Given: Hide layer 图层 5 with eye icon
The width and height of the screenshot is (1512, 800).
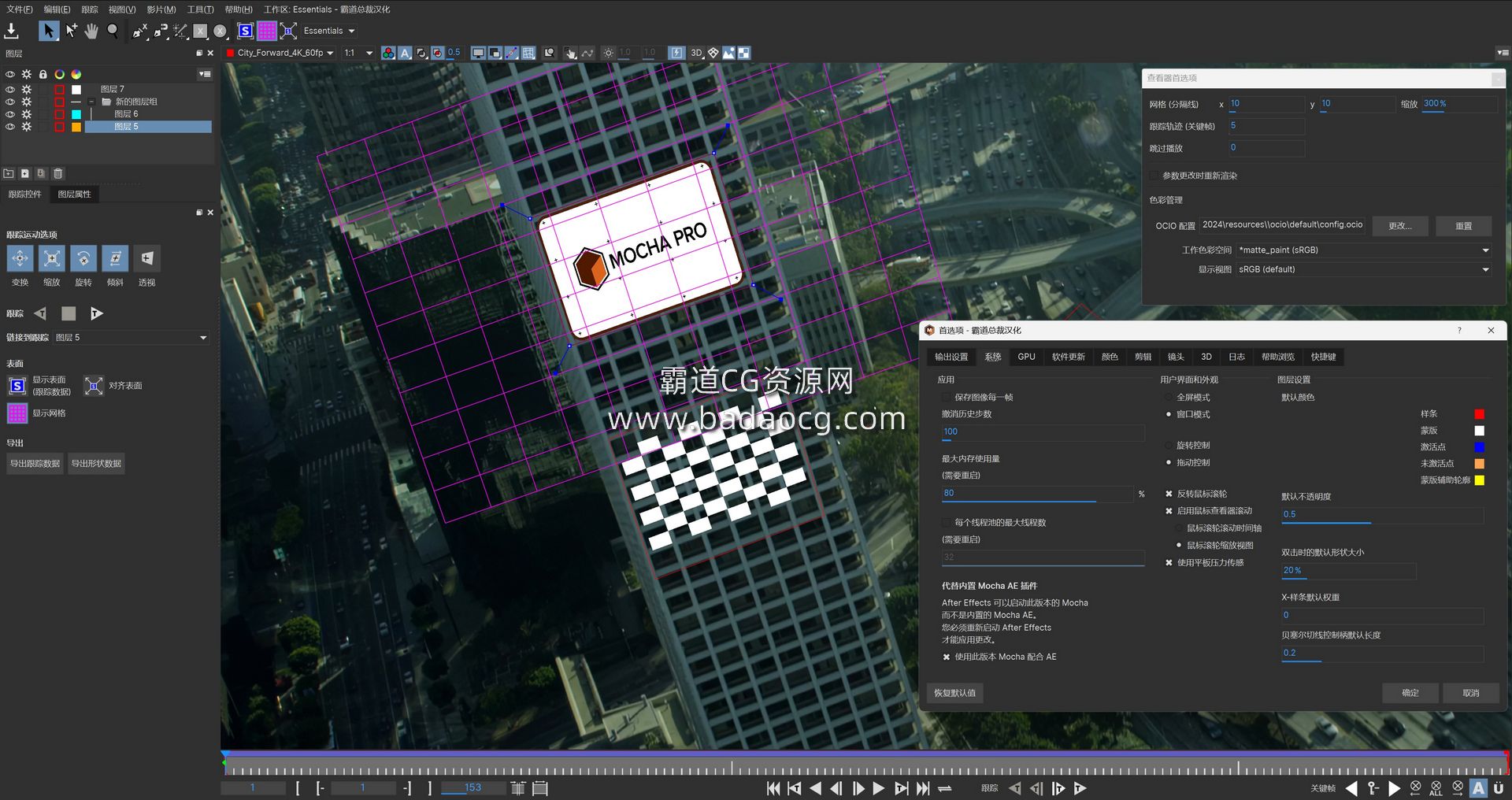Looking at the screenshot, I should tap(10, 126).
